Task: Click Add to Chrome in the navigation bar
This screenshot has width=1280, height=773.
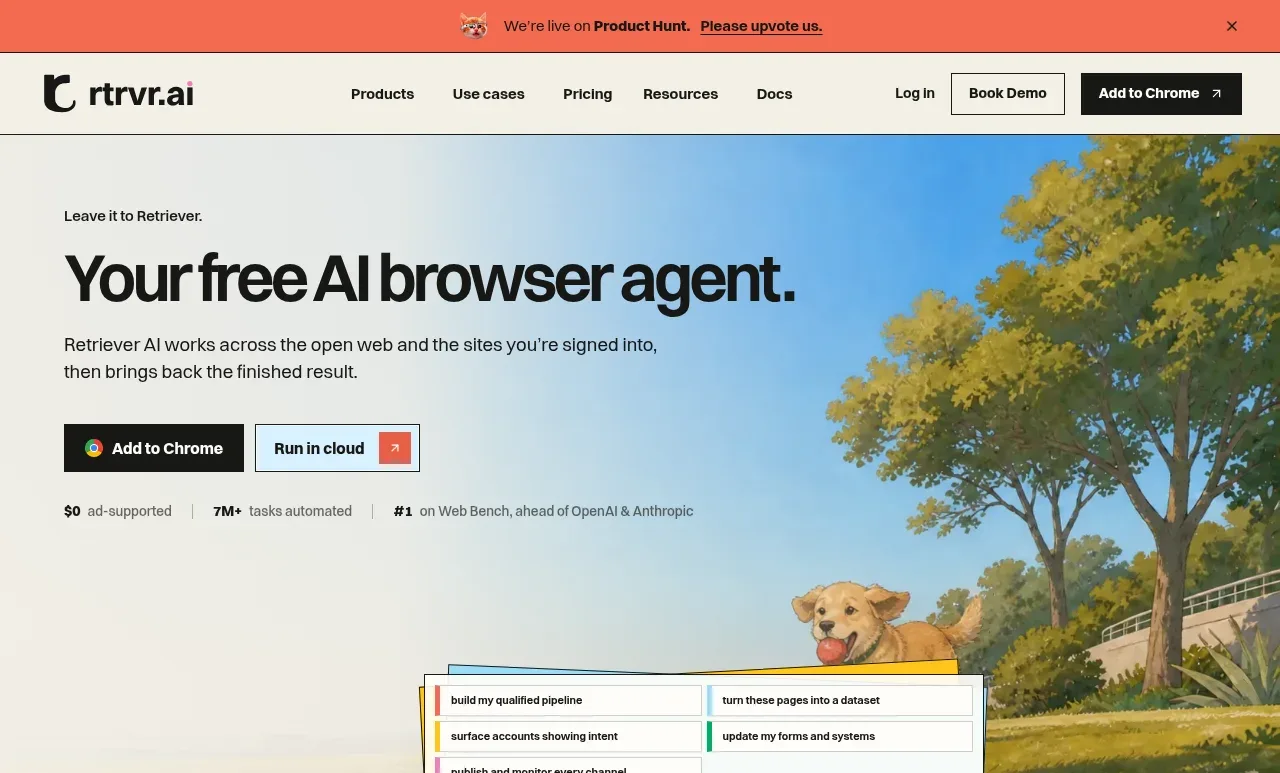Action: pyautogui.click(x=1161, y=94)
